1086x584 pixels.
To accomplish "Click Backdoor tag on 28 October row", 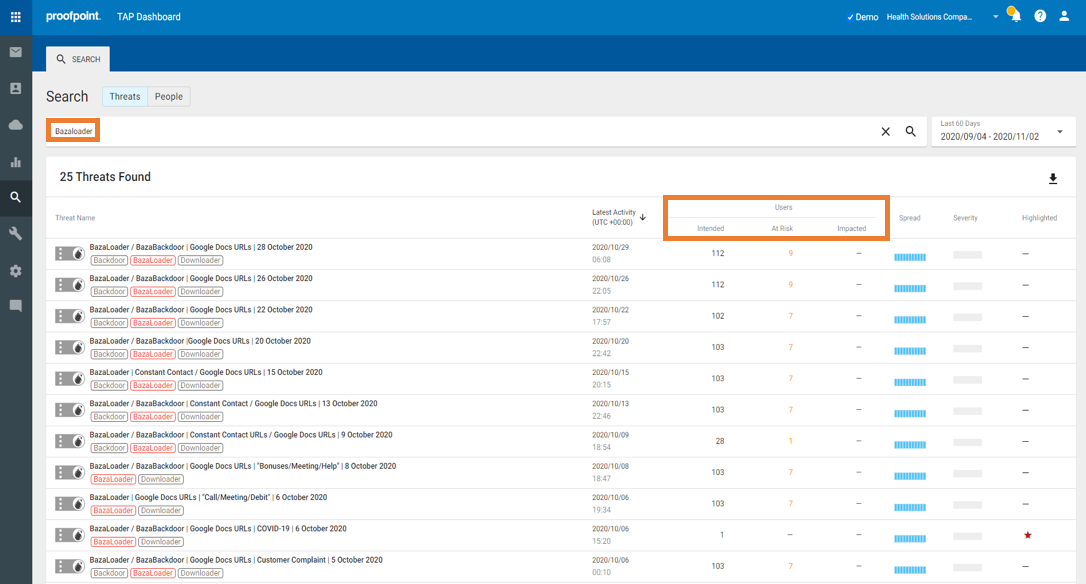I will click(x=109, y=260).
